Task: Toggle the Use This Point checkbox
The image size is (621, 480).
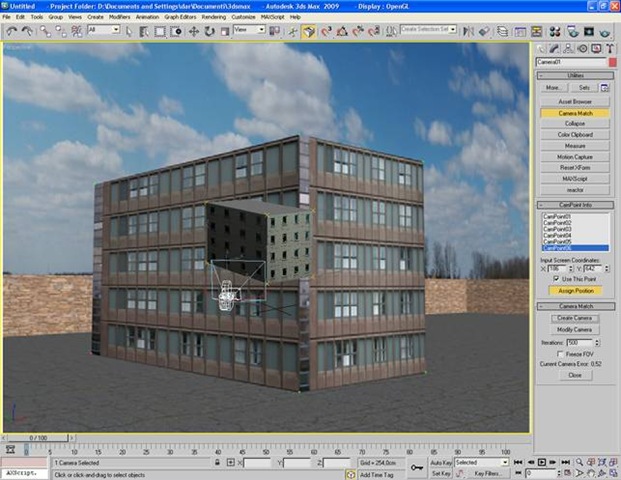Action: coord(555,278)
